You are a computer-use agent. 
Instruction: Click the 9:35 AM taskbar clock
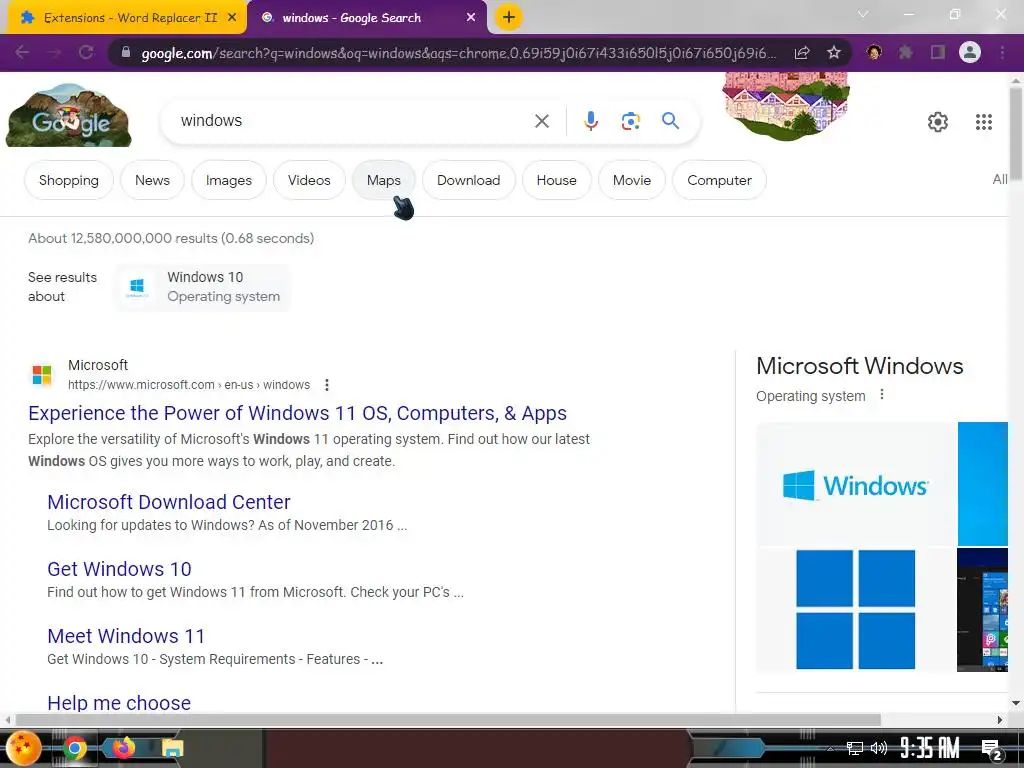929,748
